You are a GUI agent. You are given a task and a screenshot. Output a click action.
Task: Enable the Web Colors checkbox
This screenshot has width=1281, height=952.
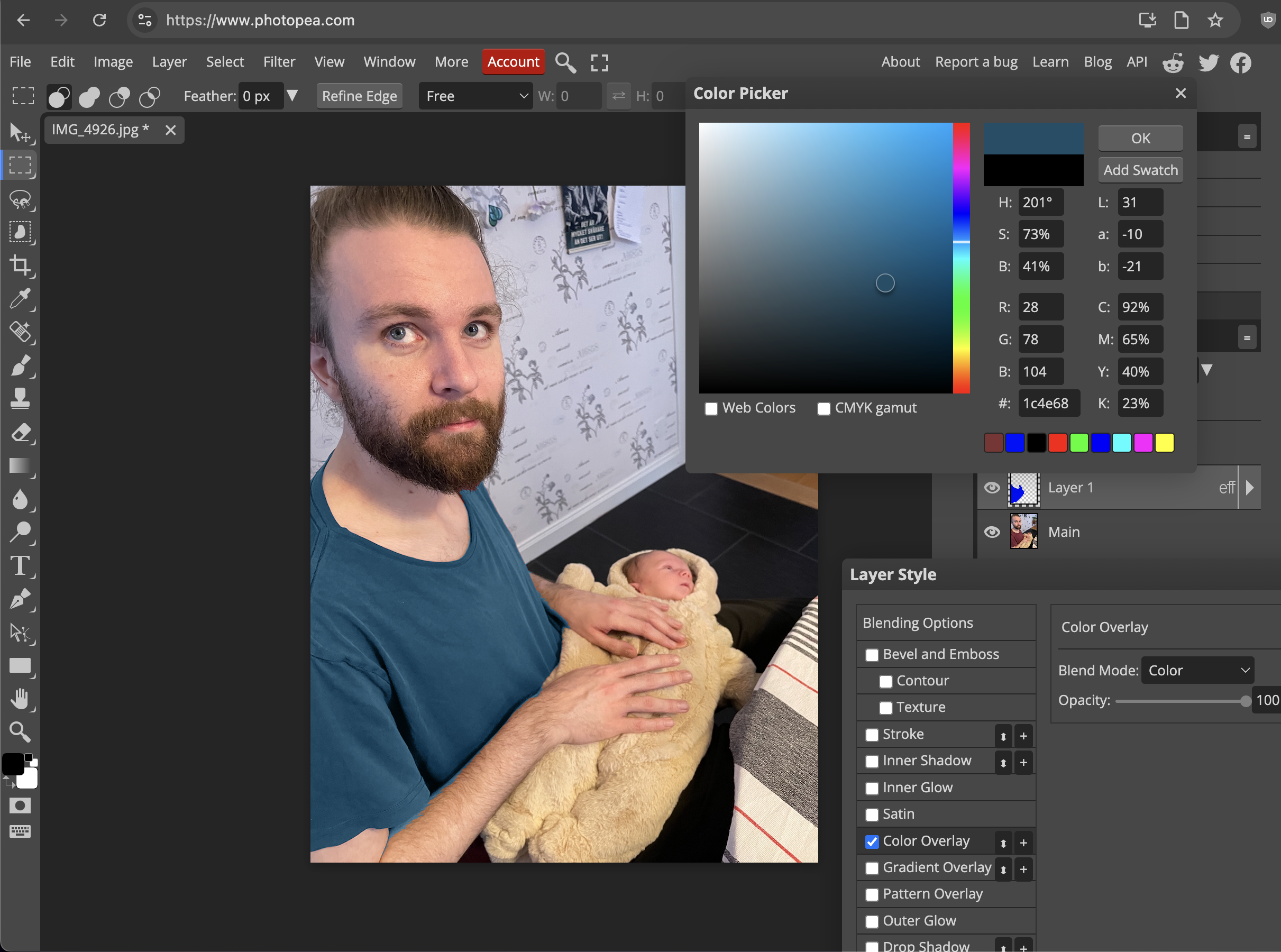[x=712, y=408]
